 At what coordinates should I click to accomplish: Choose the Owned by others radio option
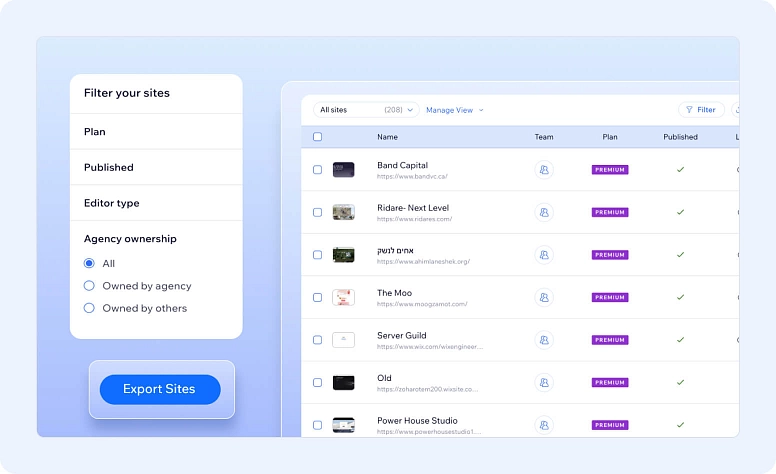(89, 308)
